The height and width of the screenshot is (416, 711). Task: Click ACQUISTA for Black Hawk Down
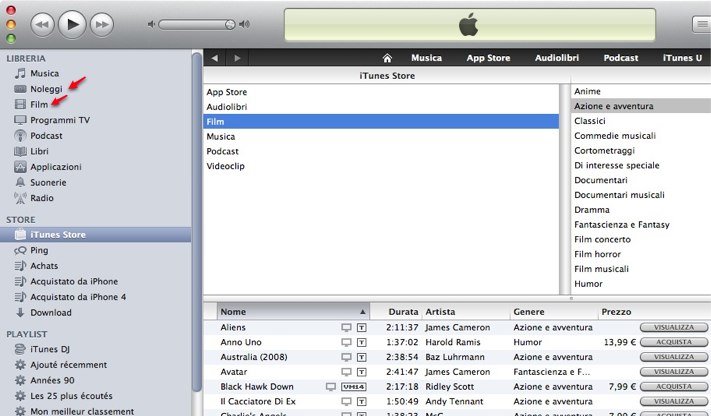[x=674, y=387]
